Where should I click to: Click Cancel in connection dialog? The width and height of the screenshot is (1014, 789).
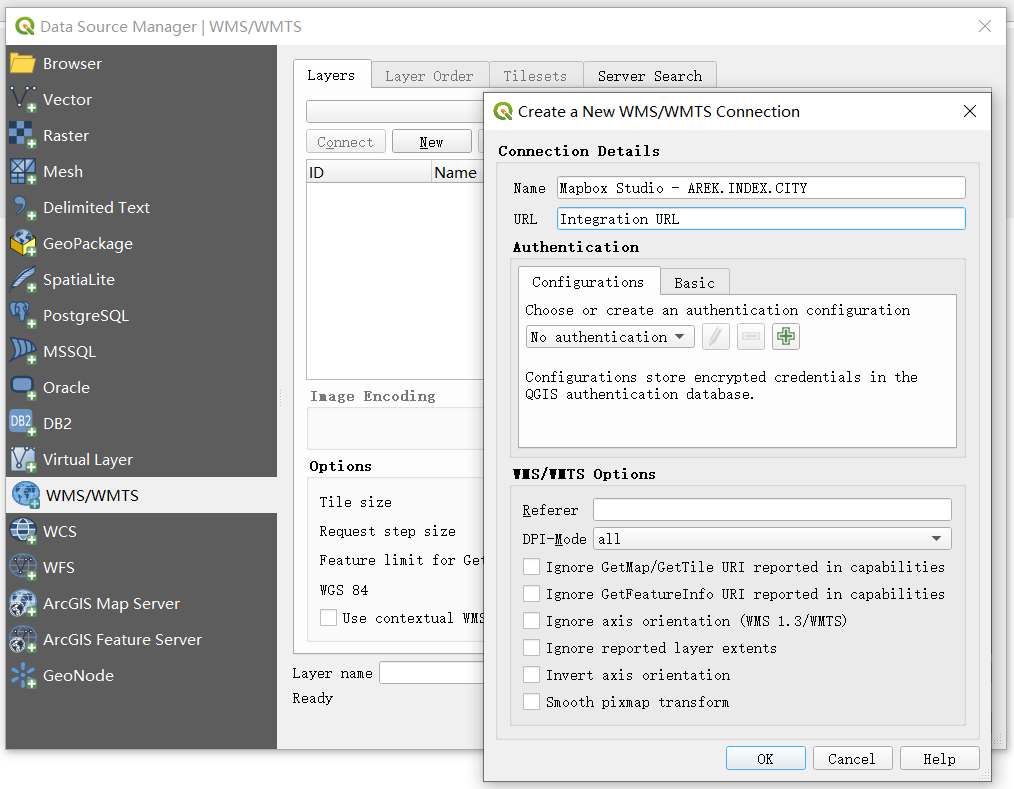click(852, 759)
